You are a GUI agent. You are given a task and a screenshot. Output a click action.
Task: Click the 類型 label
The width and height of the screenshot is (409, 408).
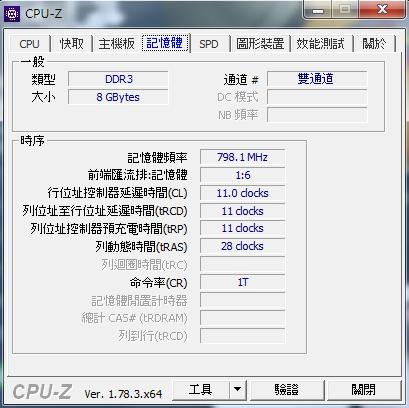tap(43, 79)
